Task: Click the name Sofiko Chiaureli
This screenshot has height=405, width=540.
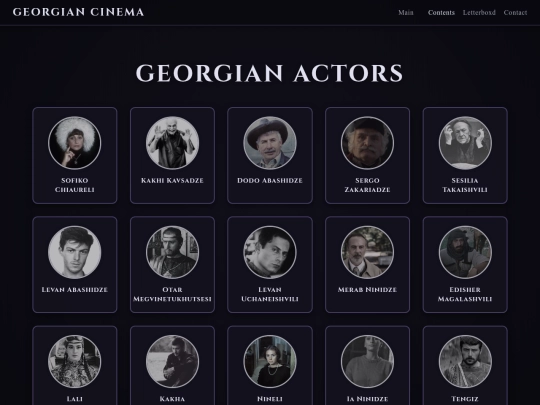Action: tap(75, 185)
